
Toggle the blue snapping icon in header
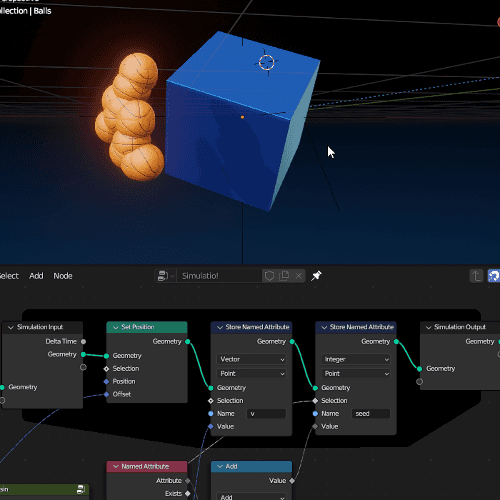click(494, 276)
